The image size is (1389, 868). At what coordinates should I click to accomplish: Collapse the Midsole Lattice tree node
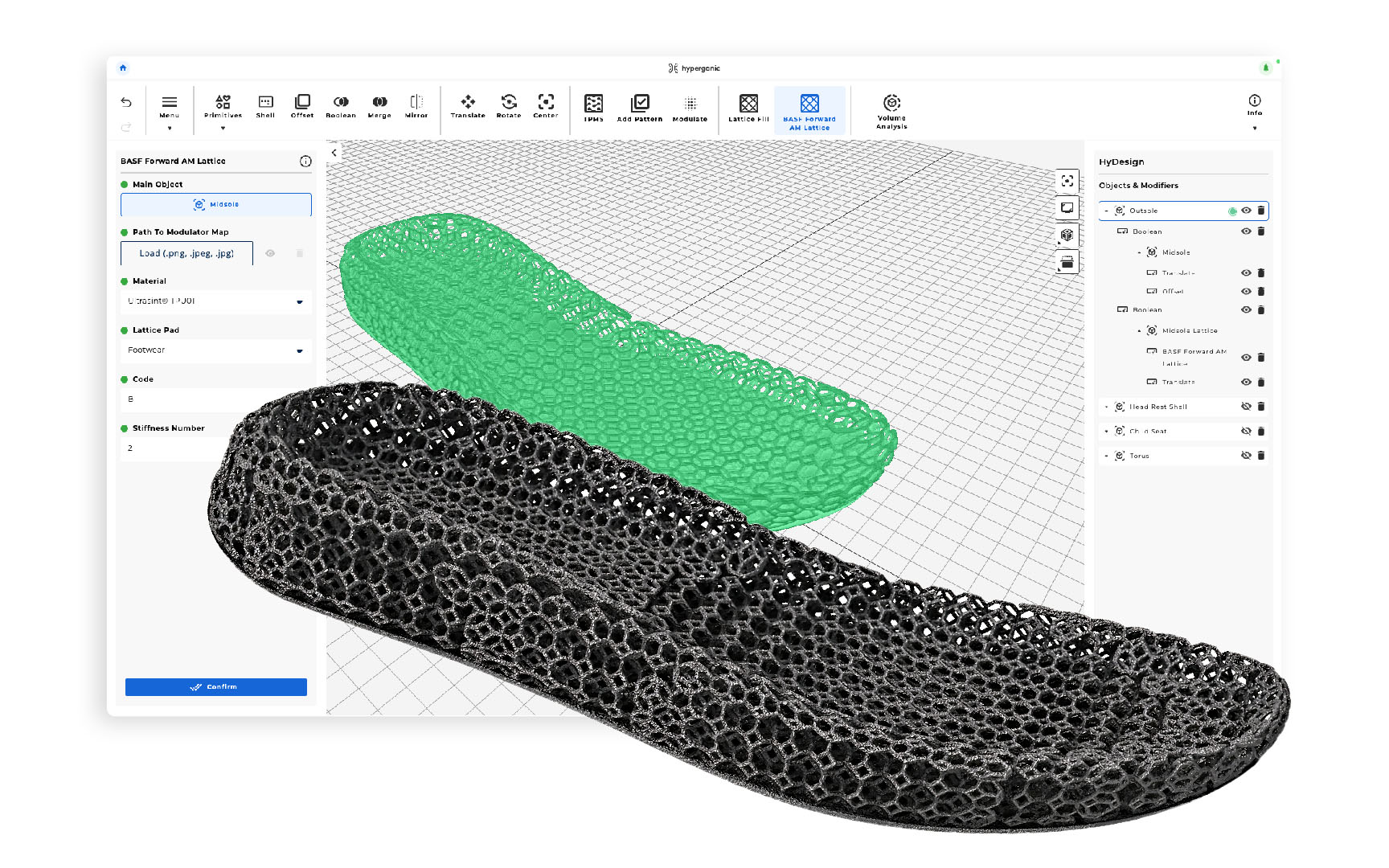pos(1139,330)
